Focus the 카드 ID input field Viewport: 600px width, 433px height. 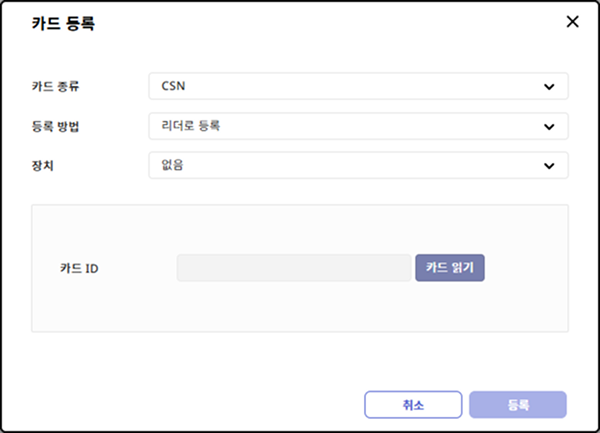click(x=293, y=268)
